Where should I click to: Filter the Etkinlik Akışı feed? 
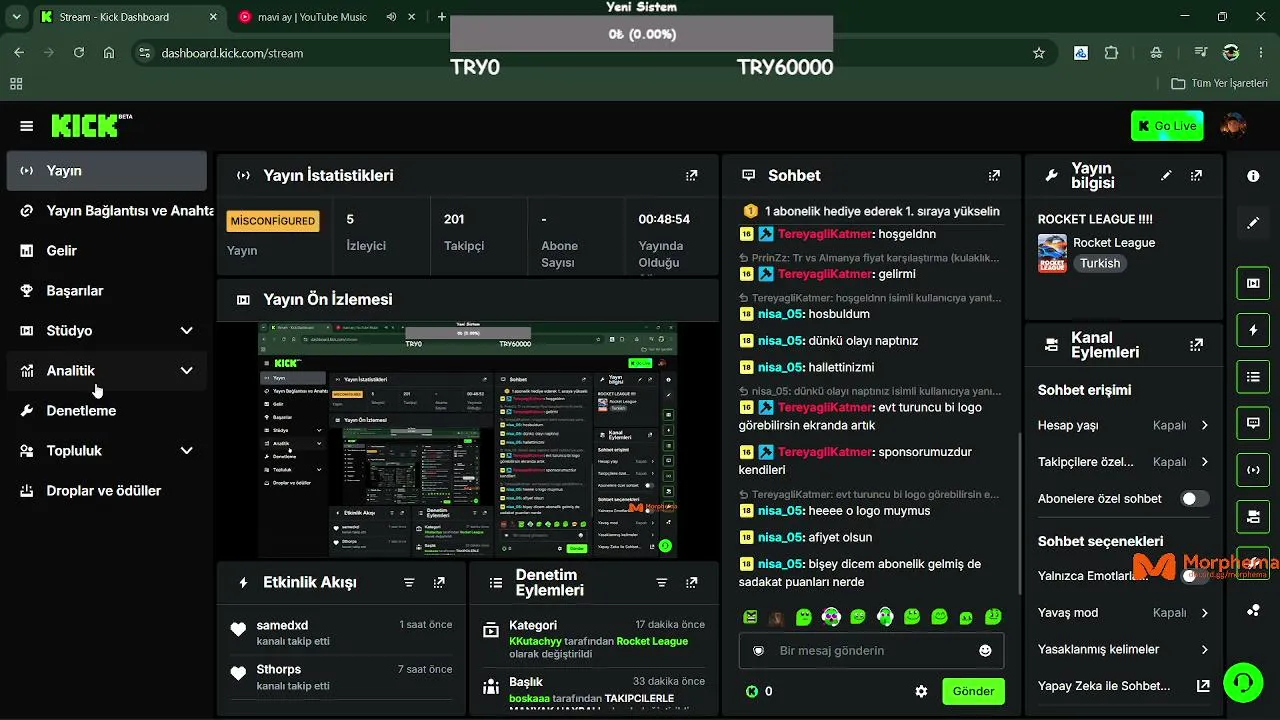pos(409,582)
